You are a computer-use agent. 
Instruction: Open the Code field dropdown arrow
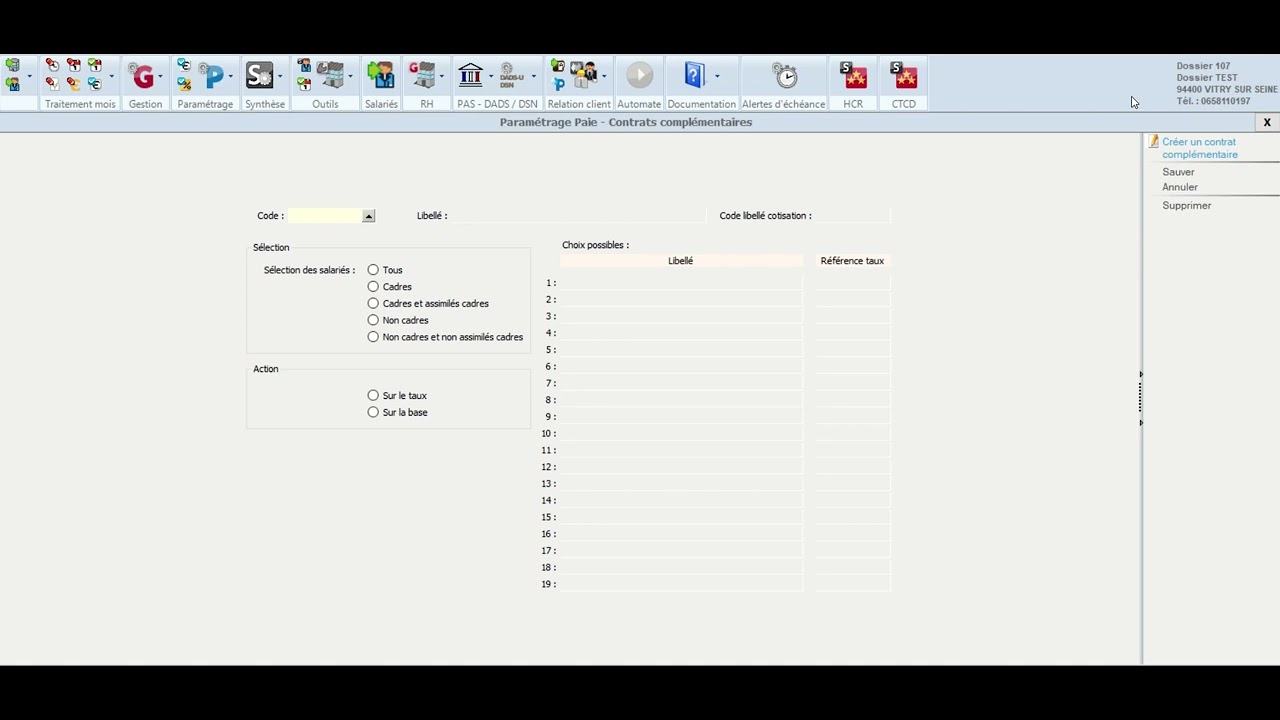tap(368, 216)
